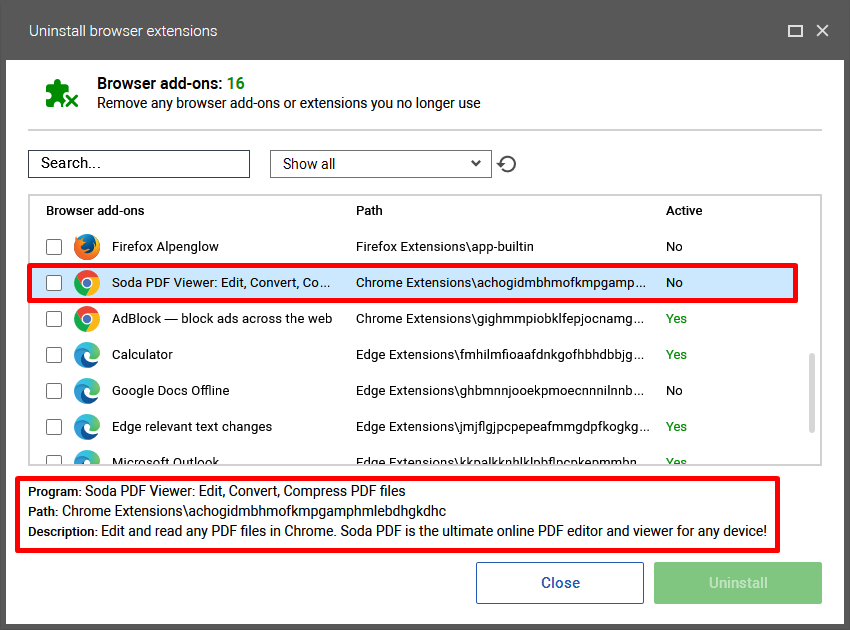Click the Firefox icon beside Firefox Alpenglow

pyautogui.click(x=87, y=247)
